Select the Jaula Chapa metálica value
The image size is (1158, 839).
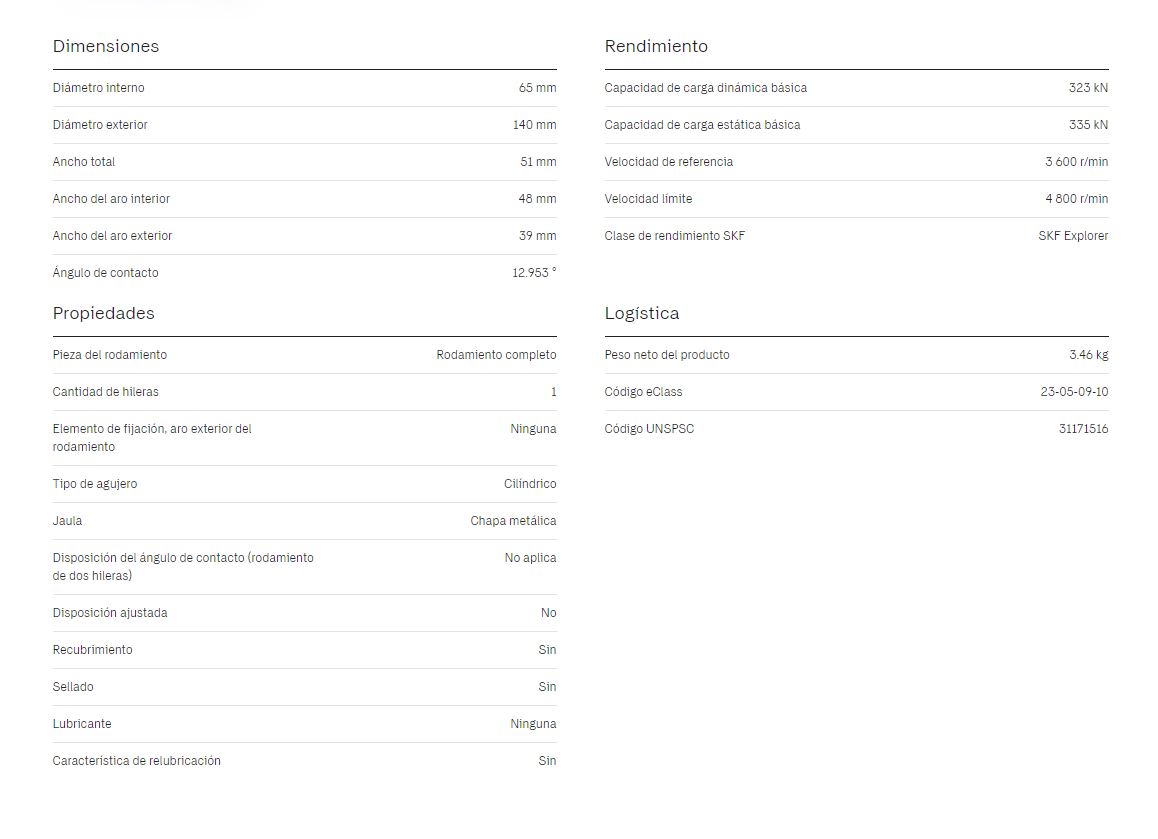tap(513, 521)
